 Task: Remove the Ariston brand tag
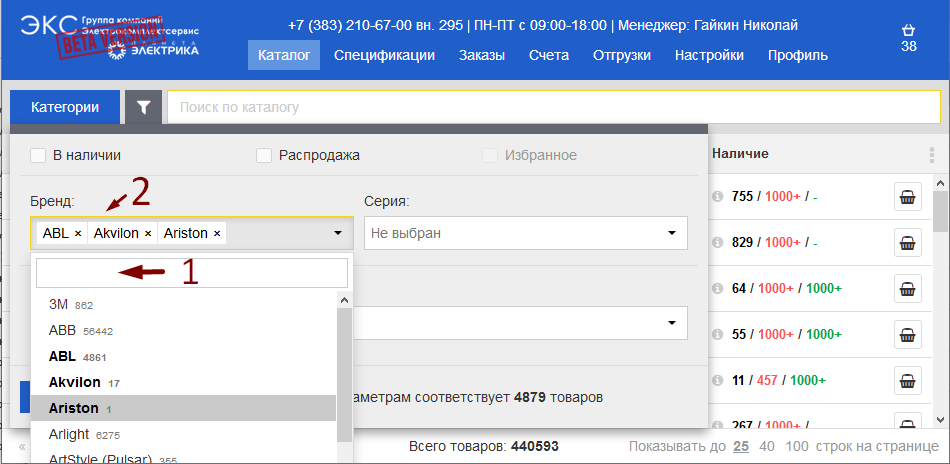[217, 233]
